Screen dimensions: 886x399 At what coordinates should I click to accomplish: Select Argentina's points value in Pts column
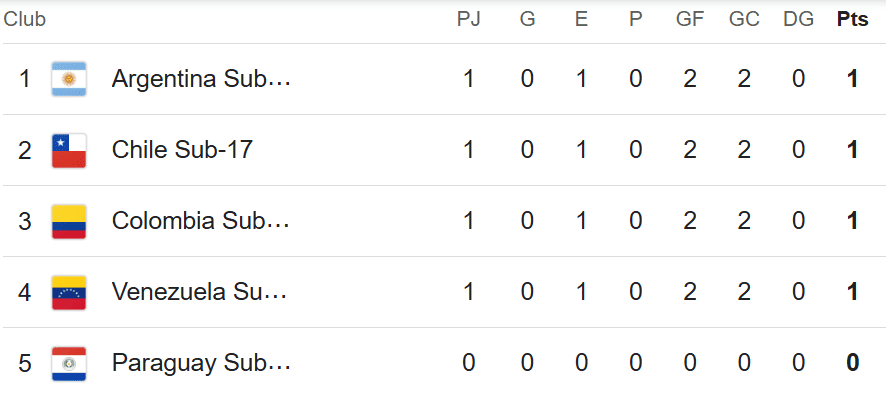[853, 79]
